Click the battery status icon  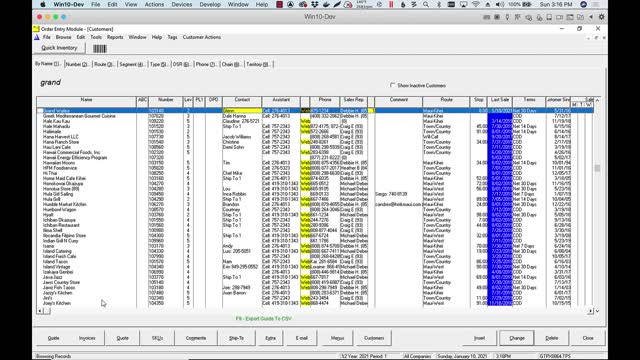click(x=527, y=4)
